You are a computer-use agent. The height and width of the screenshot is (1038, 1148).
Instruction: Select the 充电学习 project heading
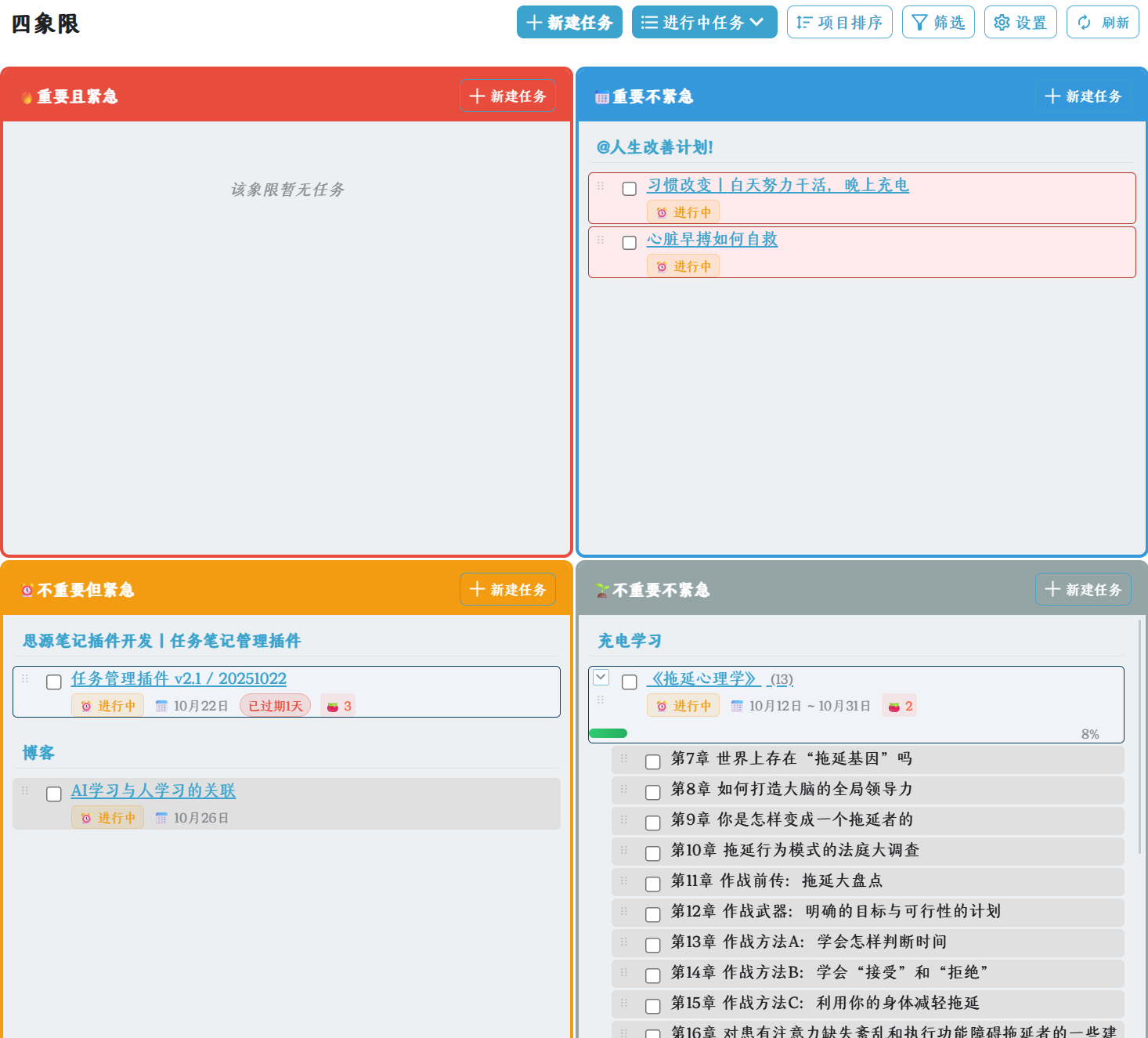point(630,641)
